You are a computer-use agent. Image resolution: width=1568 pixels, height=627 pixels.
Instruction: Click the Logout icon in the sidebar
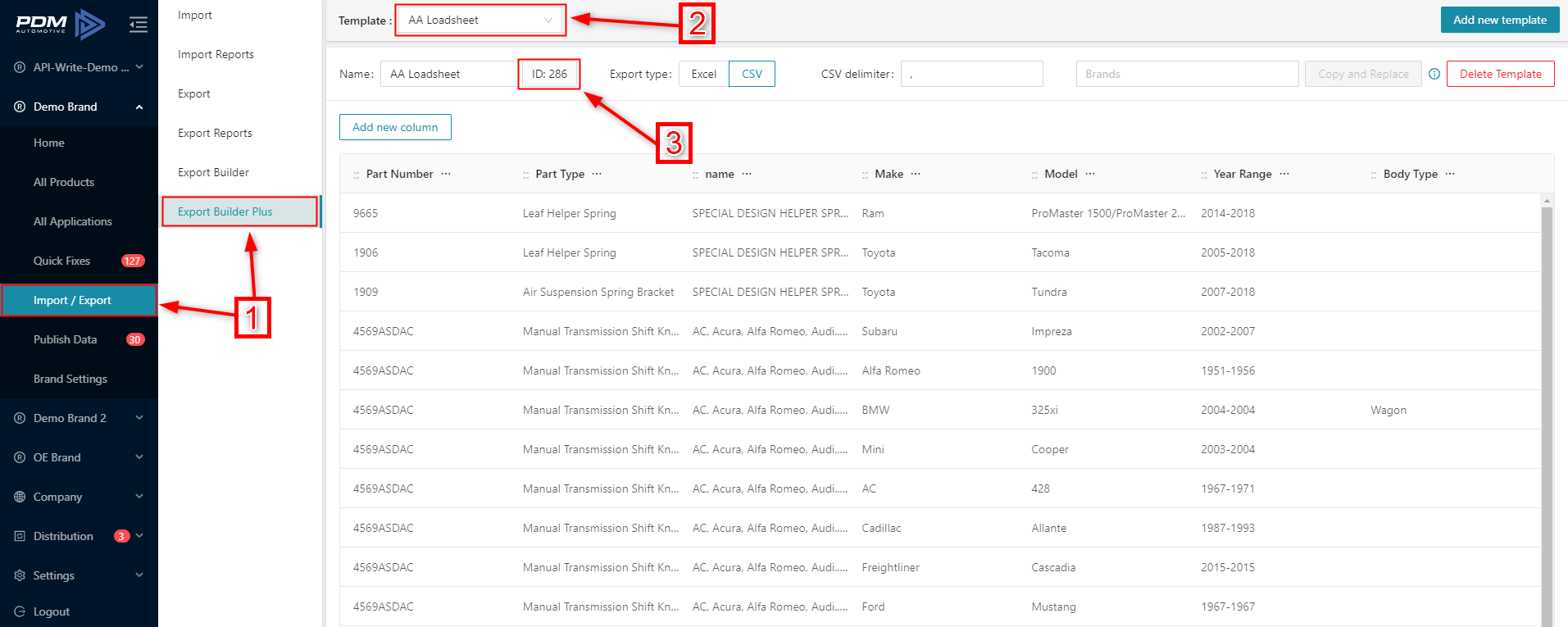(20, 611)
